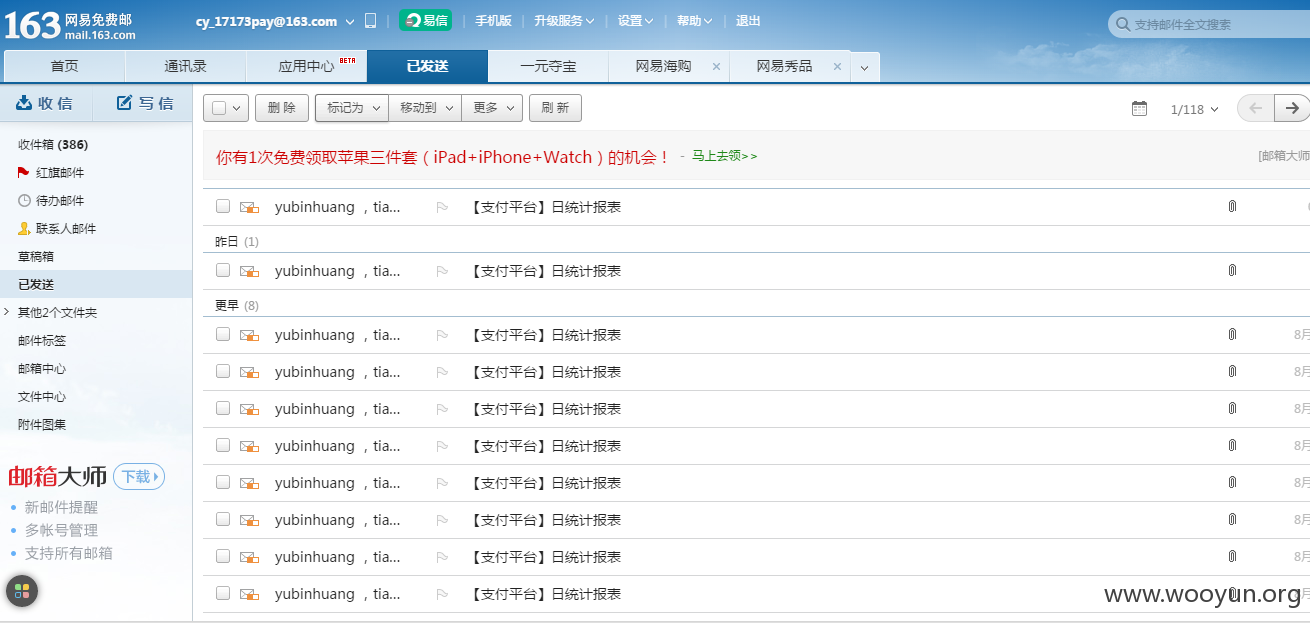Click attachment paperclip of the 昨日 email

tap(1232, 271)
